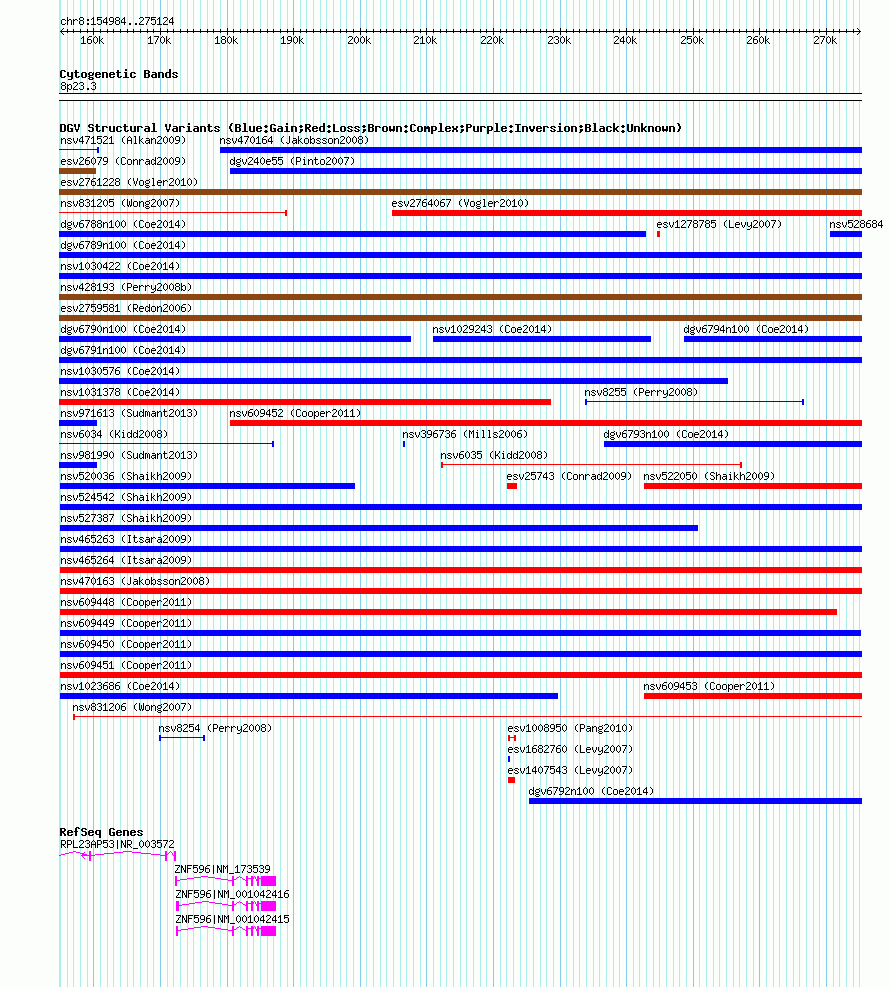Click the ZNF596|NM_173539 gene model glyph
The height and width of the screenshot is (987, 890).
pos(225,881)
